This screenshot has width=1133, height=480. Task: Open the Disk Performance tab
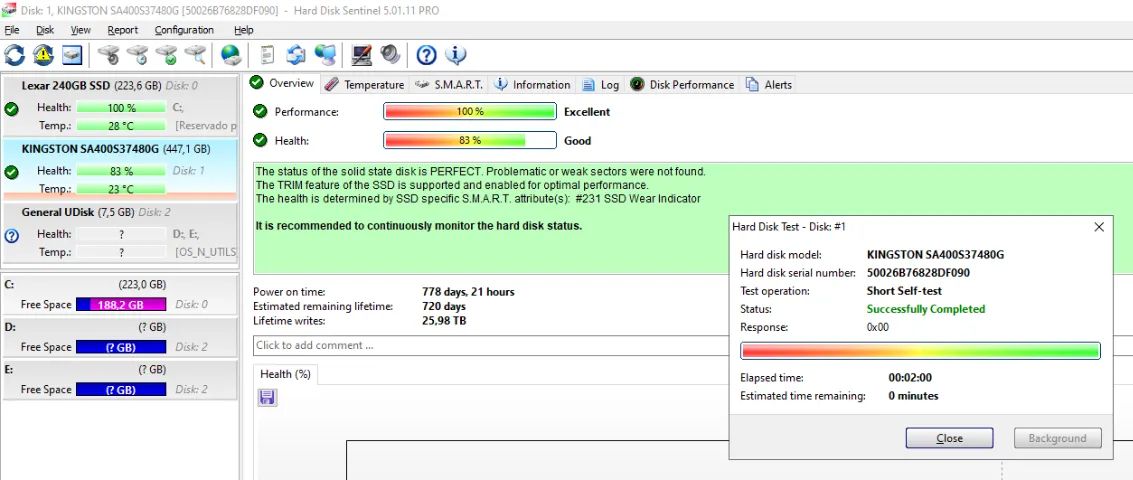682,85
